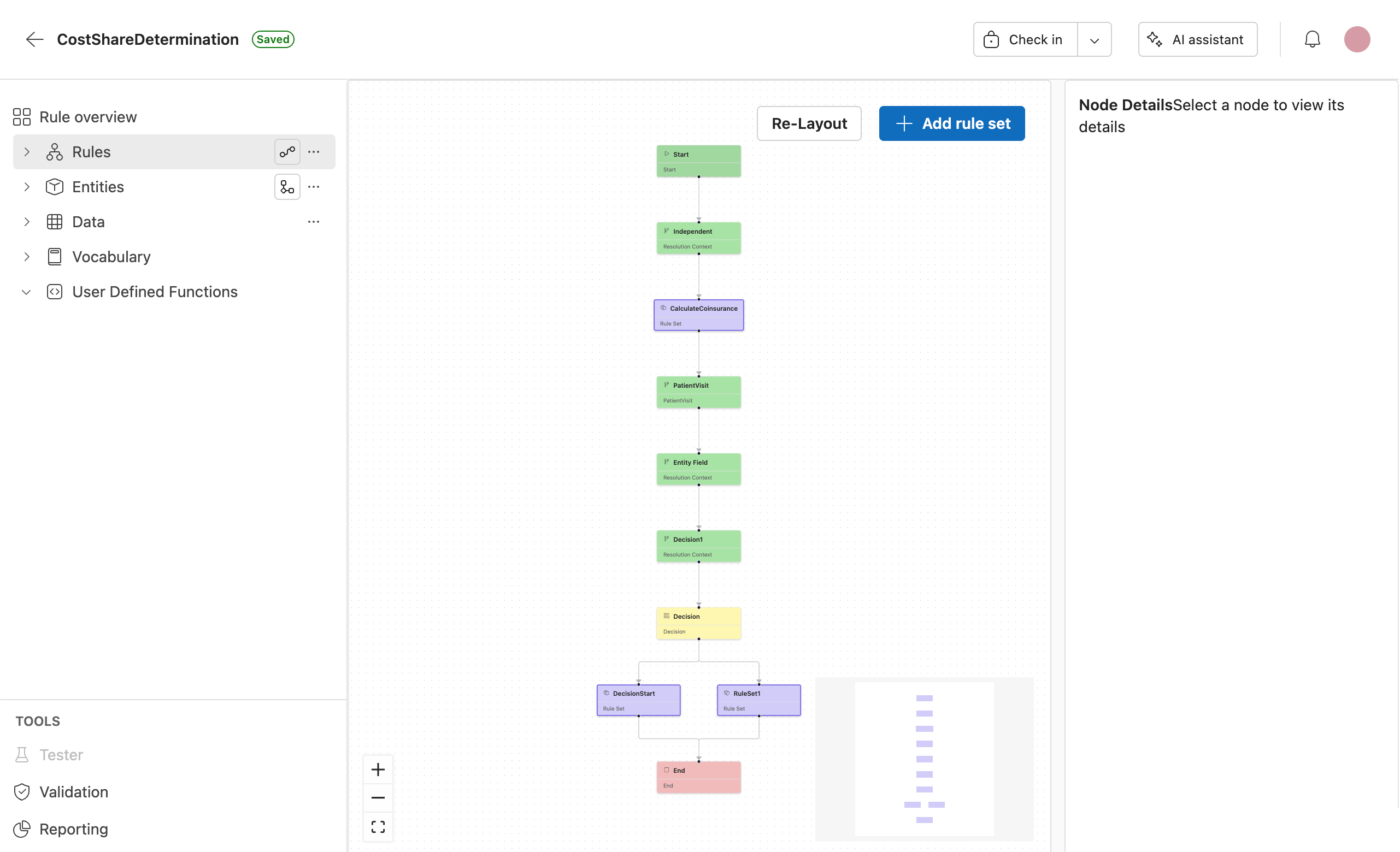Fit the flow to screen
The height and width of the screenshot is (852, 1400).
[x=378, y=826]
